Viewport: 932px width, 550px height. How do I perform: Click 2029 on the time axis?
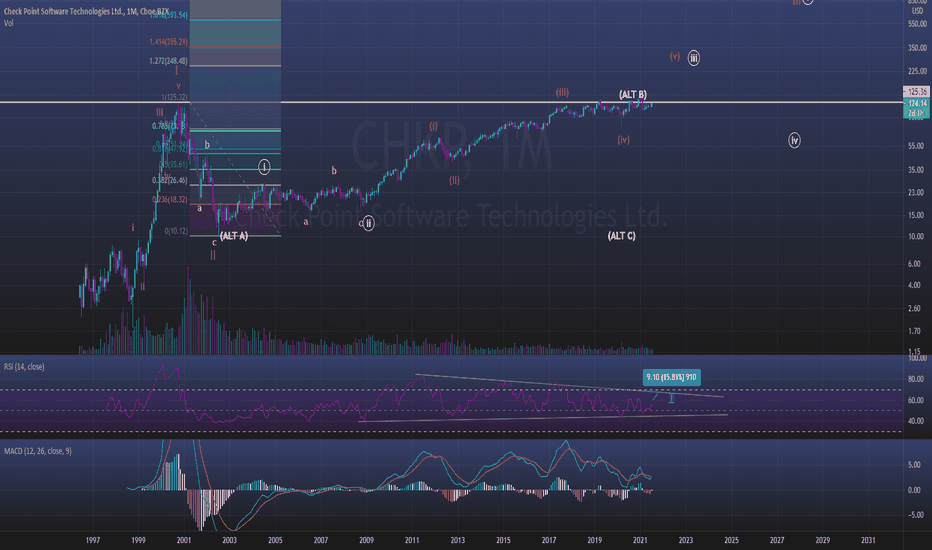pyautogui.click(x=823, y=540)
